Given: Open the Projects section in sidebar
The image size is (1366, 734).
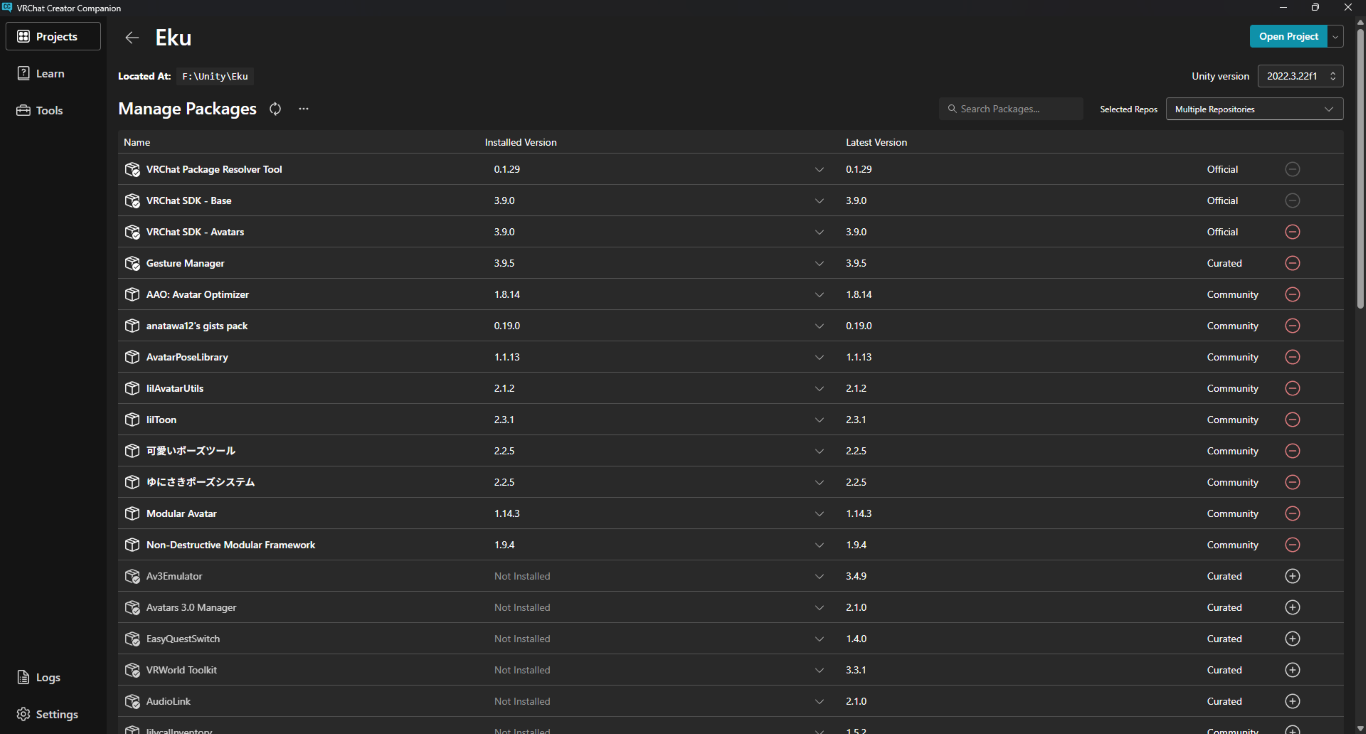Looking at the screenshot, I should (x=53, y=36).
